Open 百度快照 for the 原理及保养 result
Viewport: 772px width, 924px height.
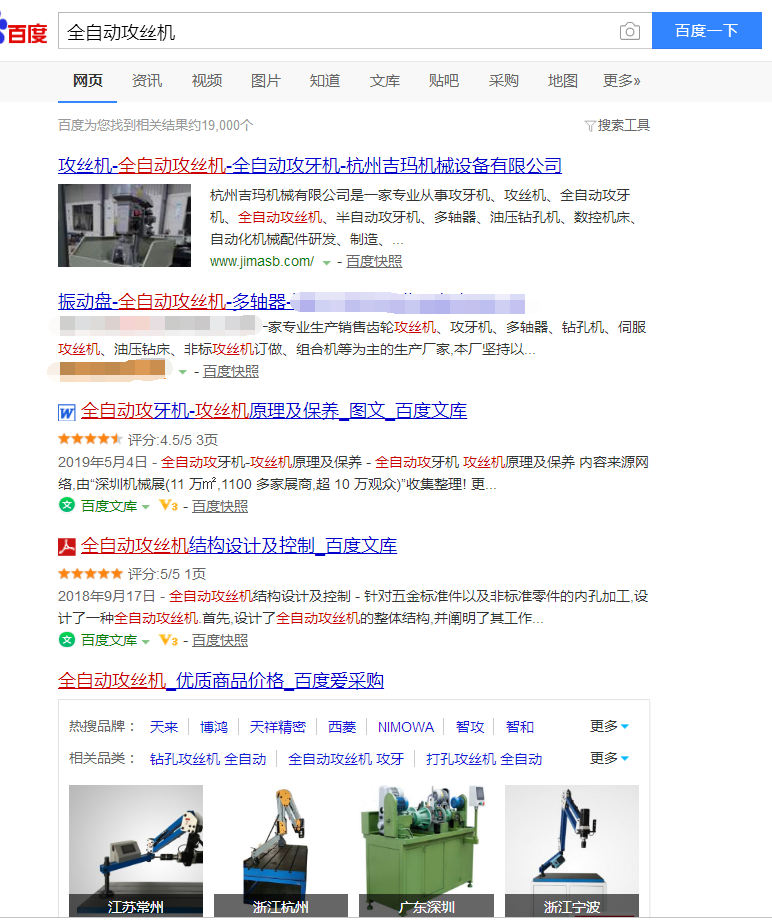pos(220,506)
